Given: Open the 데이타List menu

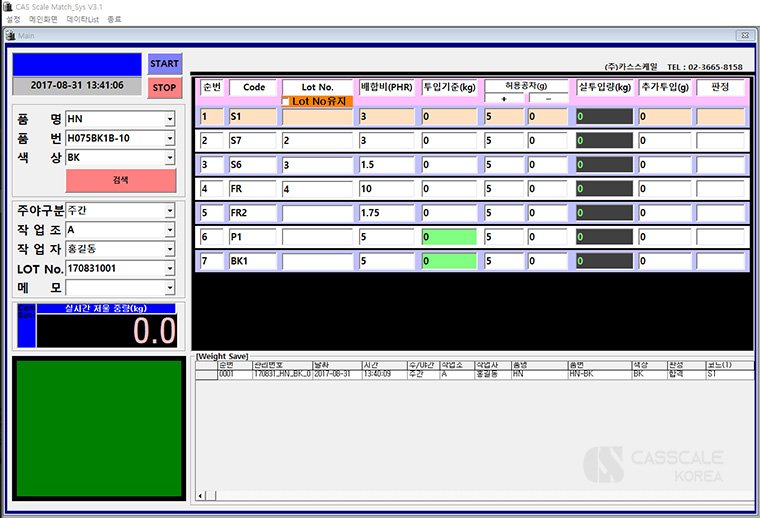Looking at the screenshot, I should click(x=82, y=19).
